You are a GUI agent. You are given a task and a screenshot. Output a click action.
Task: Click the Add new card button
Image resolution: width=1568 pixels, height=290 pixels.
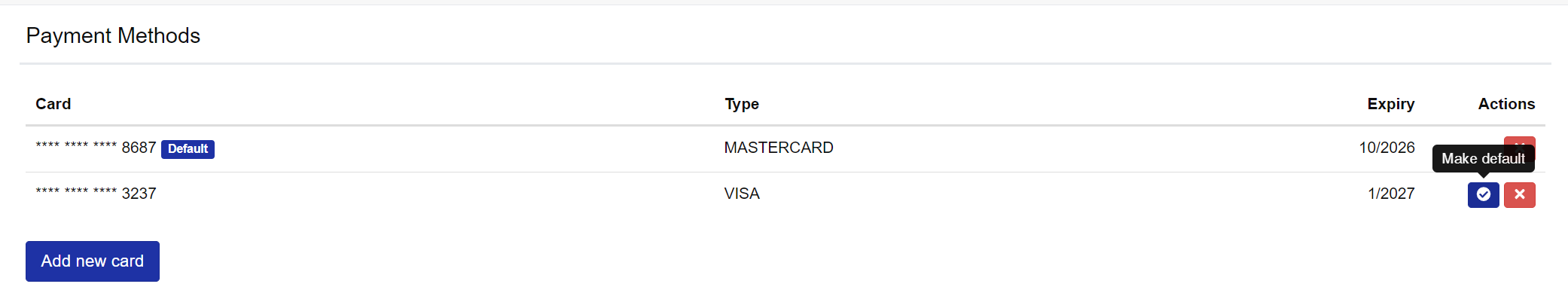coord(93,261)
